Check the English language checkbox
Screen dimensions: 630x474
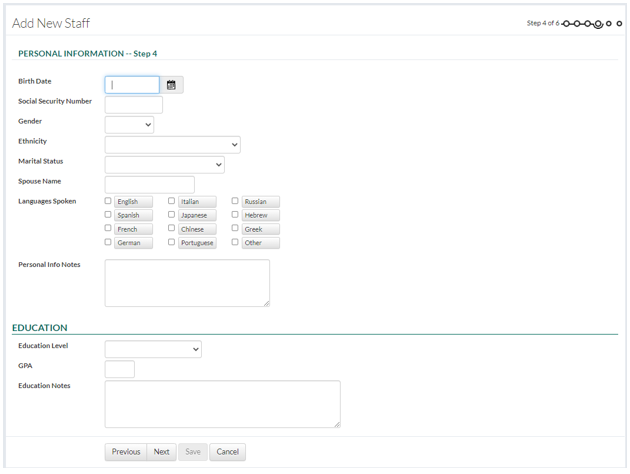pyautogui.click(x=108, y=201)
